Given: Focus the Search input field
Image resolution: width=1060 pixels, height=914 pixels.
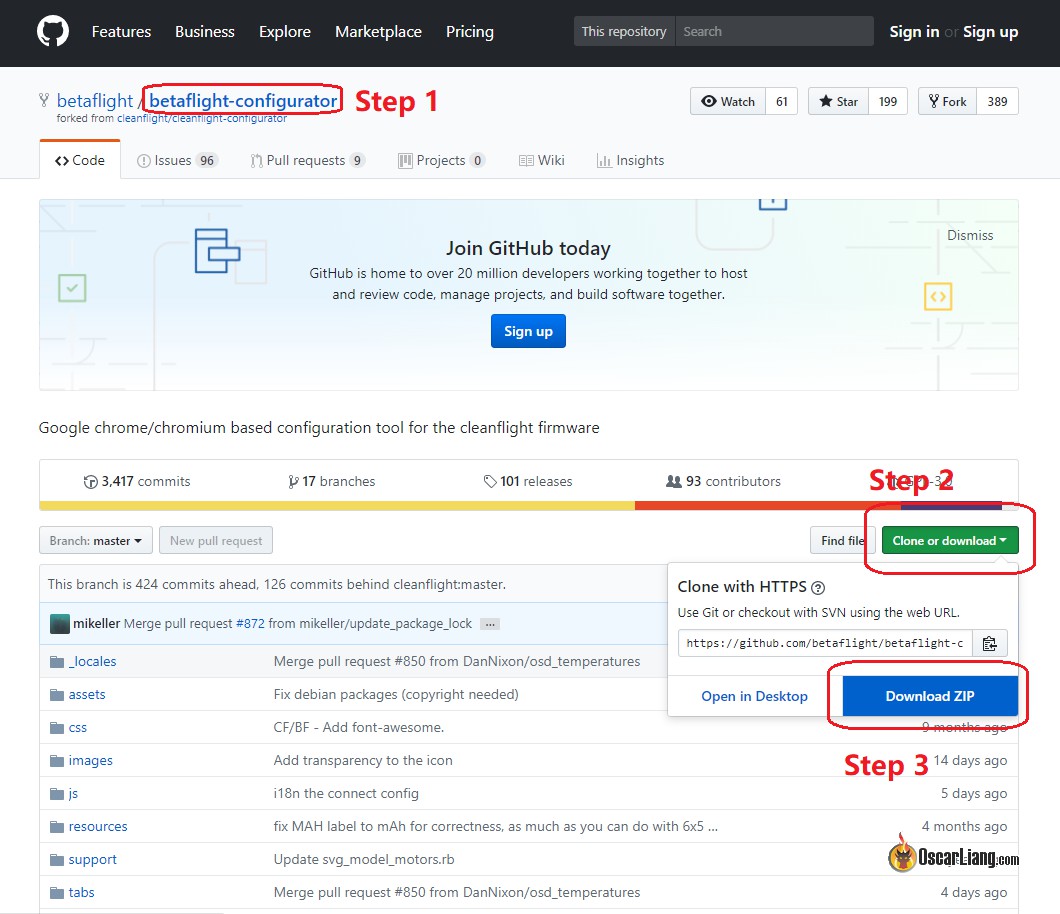Looking at the screenshot, I should [774, 31].
